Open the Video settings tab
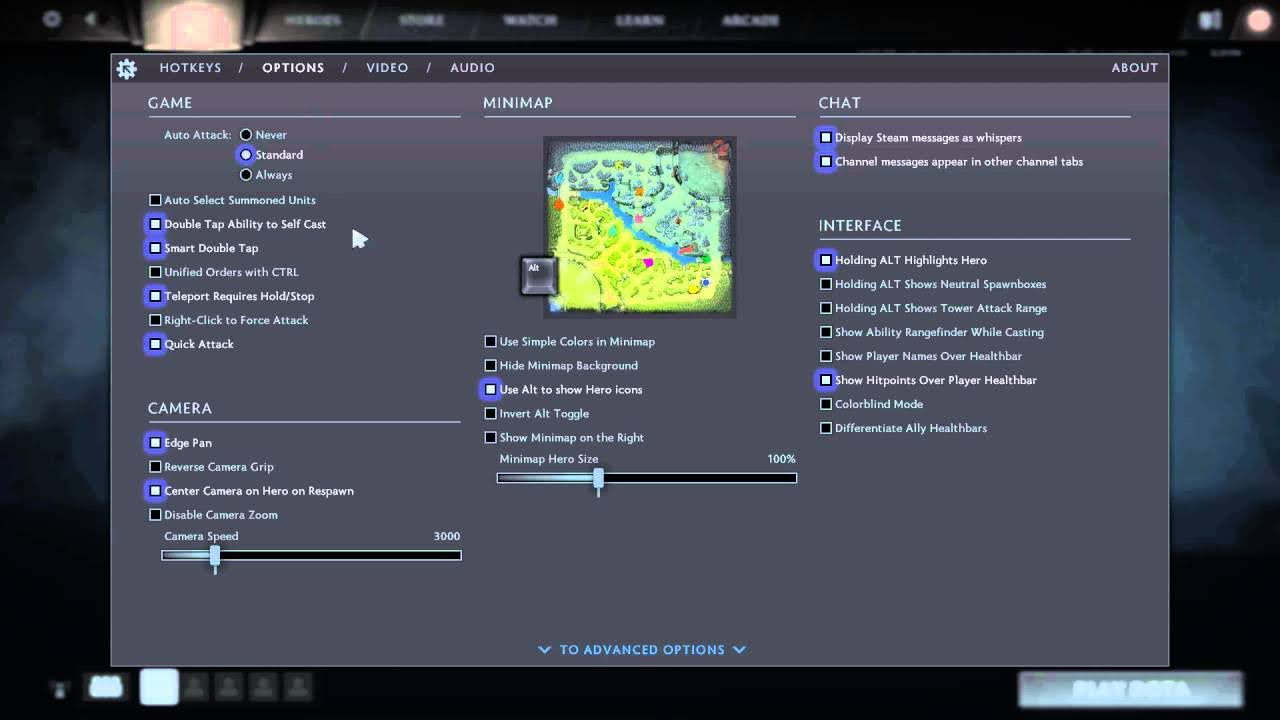 (x=387, y=68)
